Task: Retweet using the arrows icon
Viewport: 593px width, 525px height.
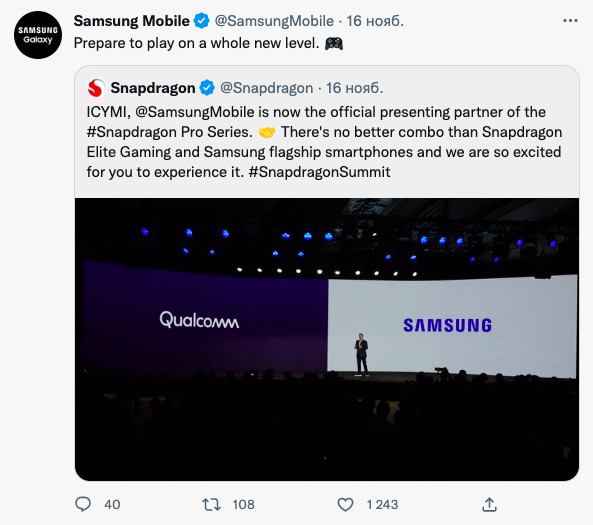Action: click(211, 505)
